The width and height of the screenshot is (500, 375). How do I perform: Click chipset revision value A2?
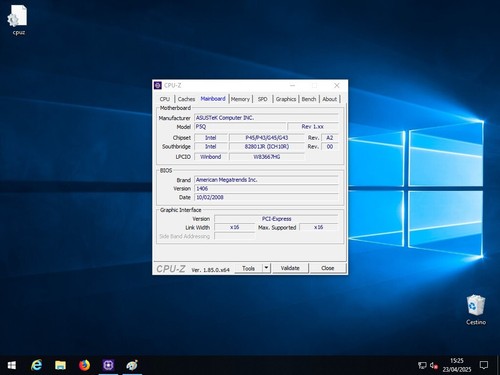click(330, 138)
